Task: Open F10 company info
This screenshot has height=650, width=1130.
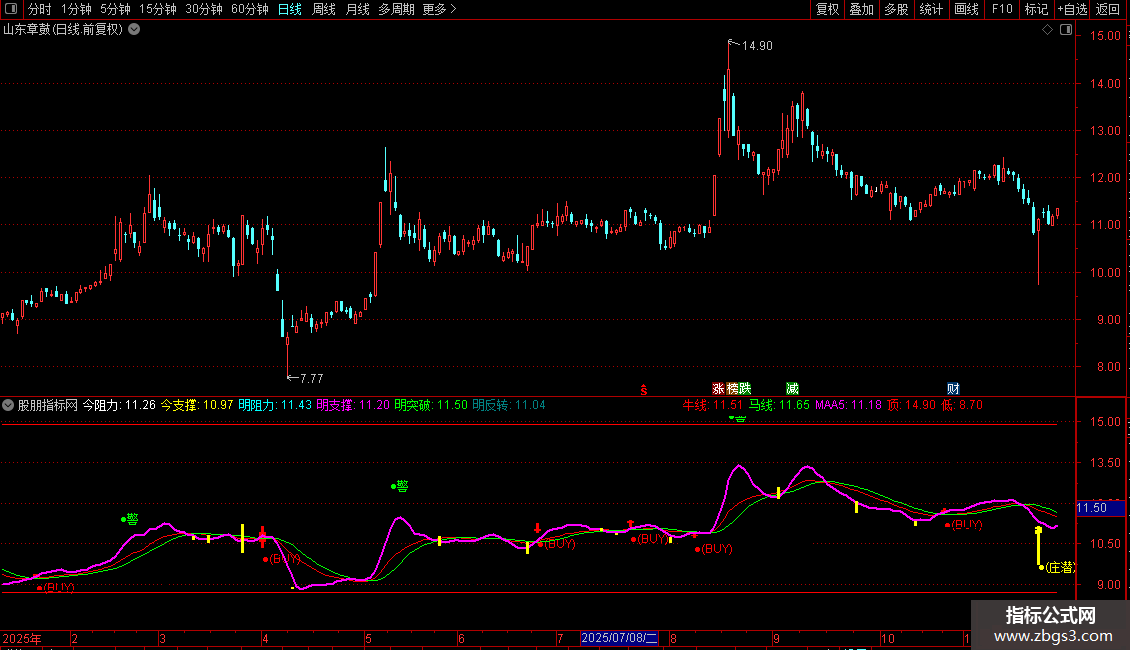Action: (1002, 9)
